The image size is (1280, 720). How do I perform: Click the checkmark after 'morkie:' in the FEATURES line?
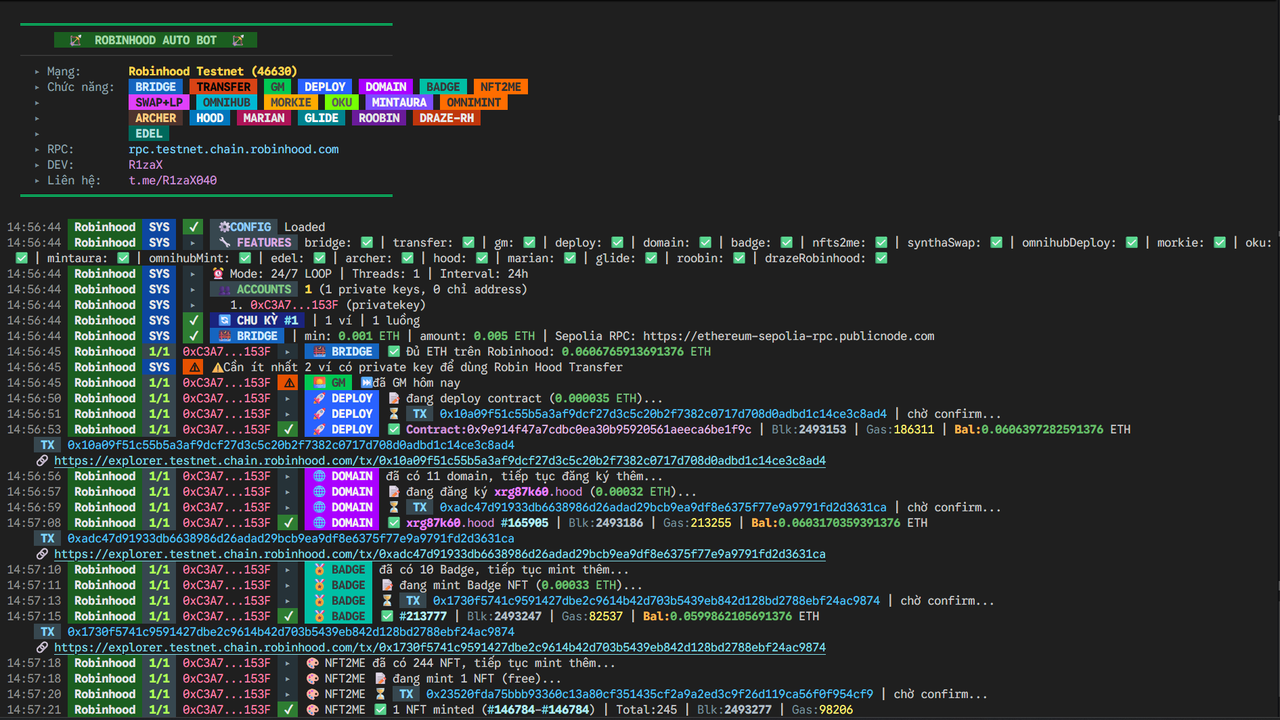click(1220, 242)
